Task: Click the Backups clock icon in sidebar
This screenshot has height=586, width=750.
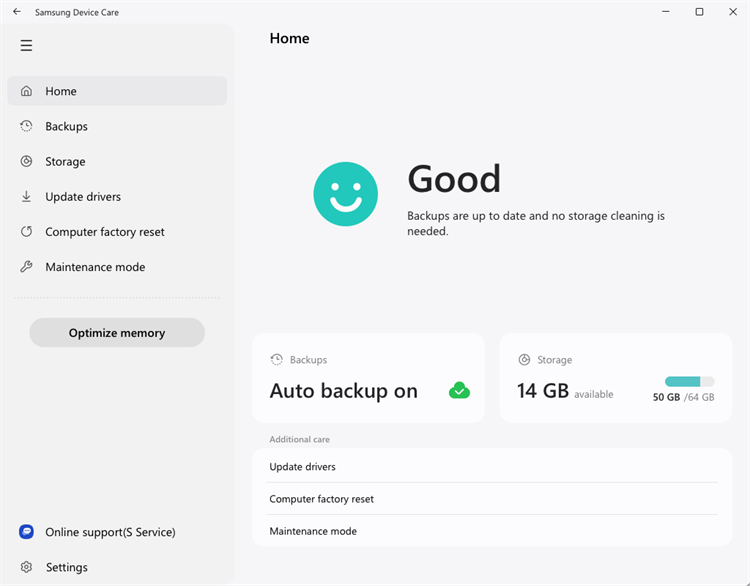Action: point(26,126)
